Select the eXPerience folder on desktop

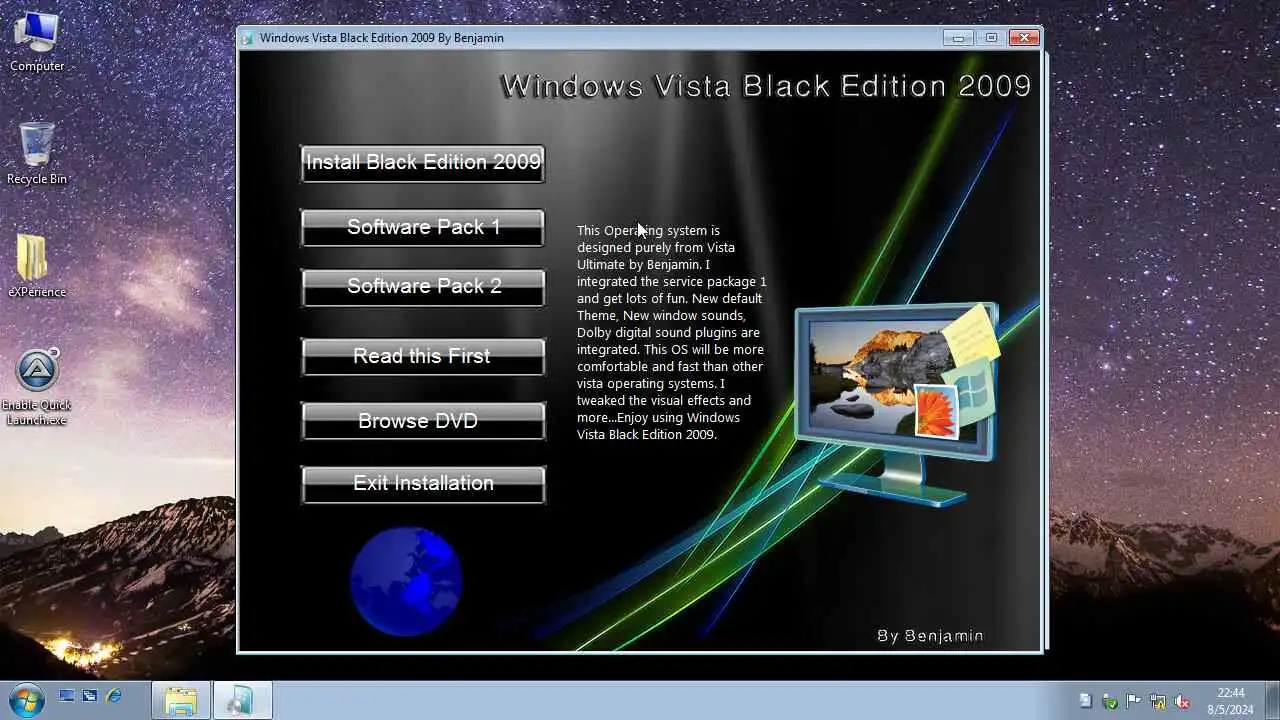tap(37, 266)
